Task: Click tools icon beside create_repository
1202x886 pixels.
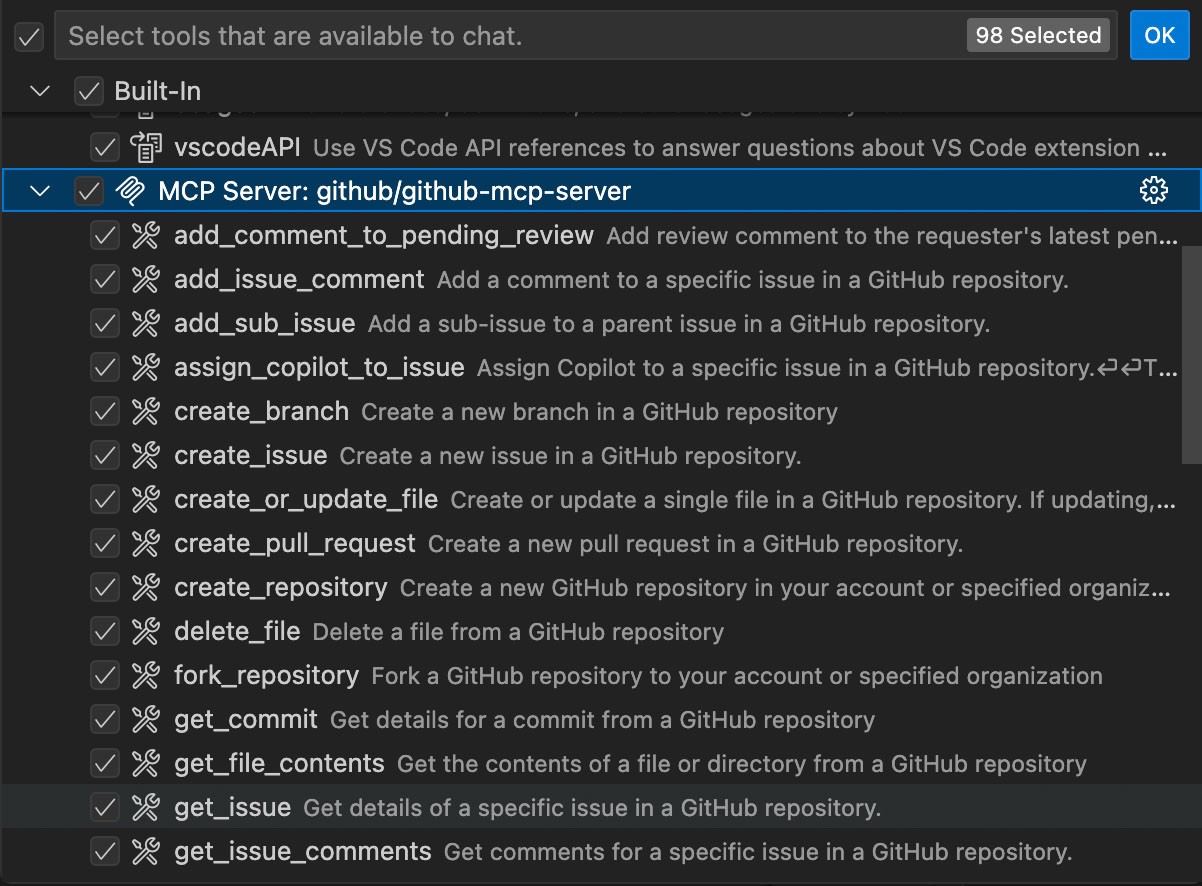Action: [x=146, y=587]
